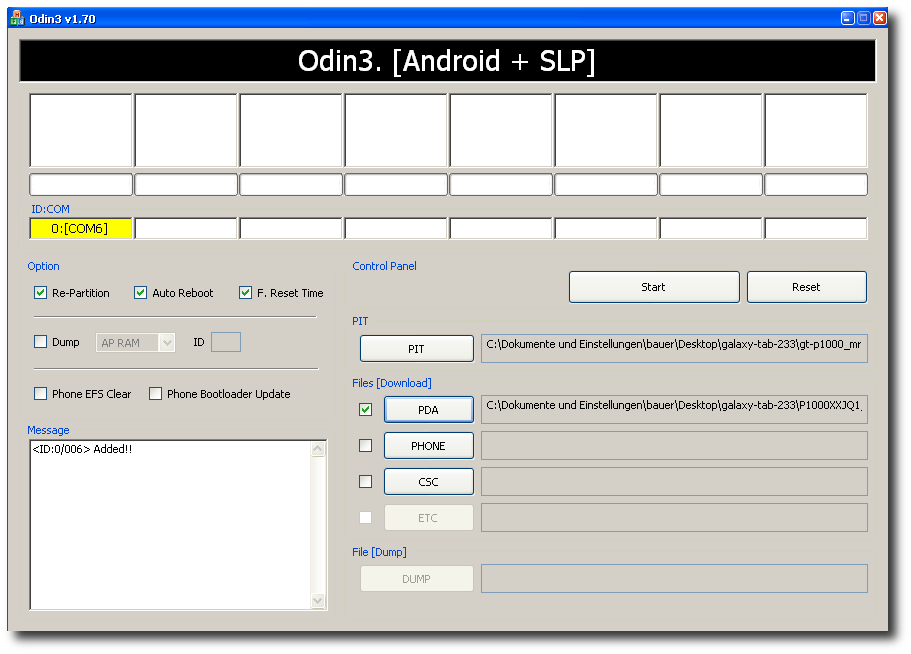Disable F. Reset Time option
Screen dimensions: 911x654
point(245,293)
